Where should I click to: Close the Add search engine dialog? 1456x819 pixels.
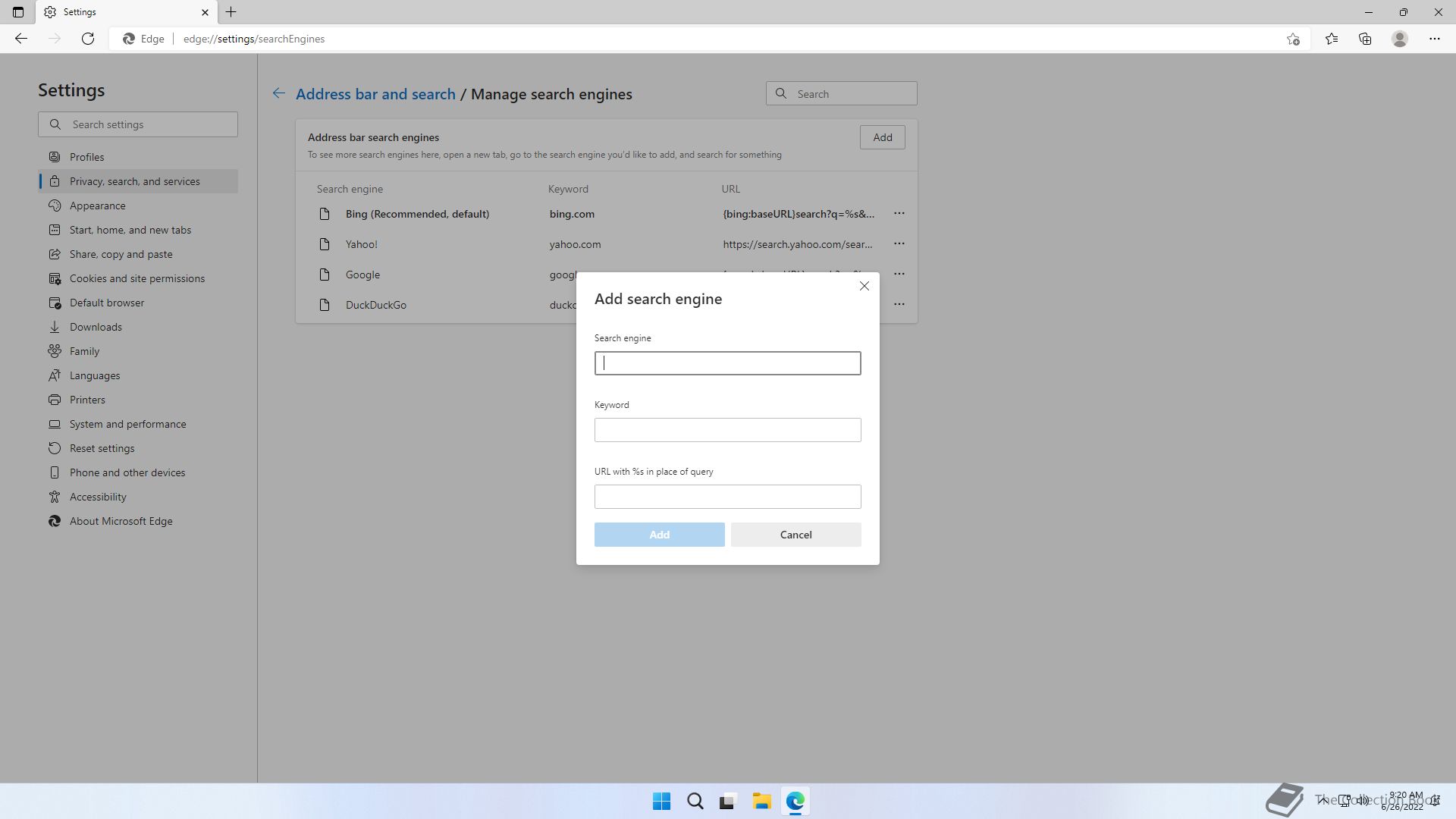pos(864,286)
